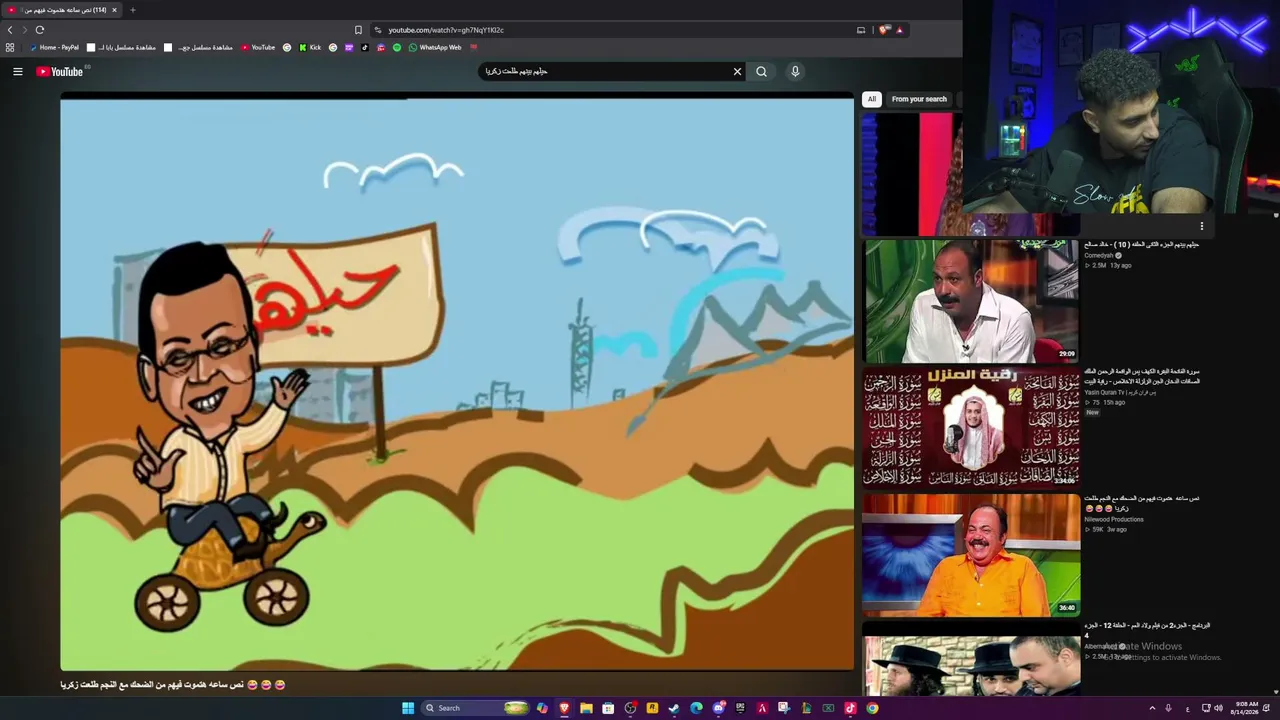Open Google Chrome from the taskbar

pos(872,708)
